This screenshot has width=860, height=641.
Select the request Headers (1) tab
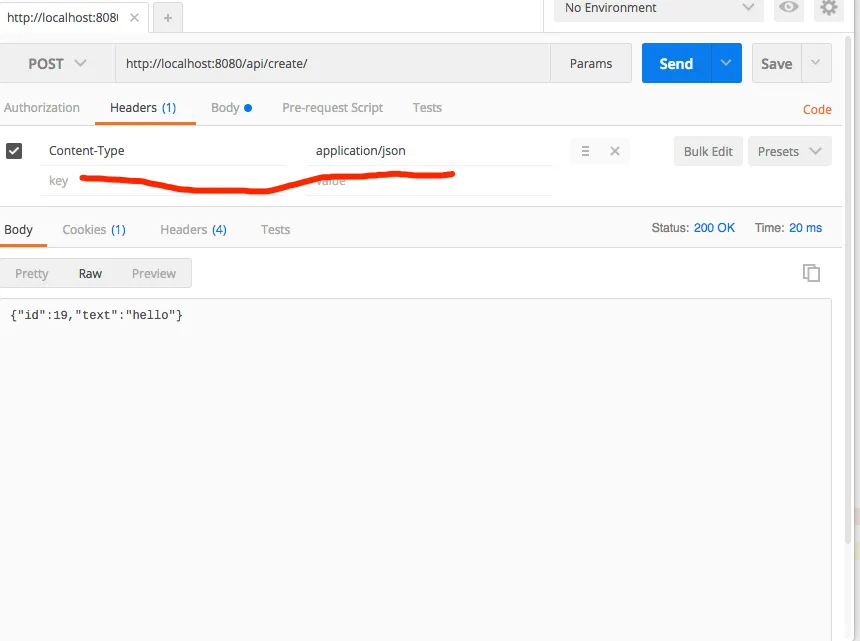(x=143, y=107)
